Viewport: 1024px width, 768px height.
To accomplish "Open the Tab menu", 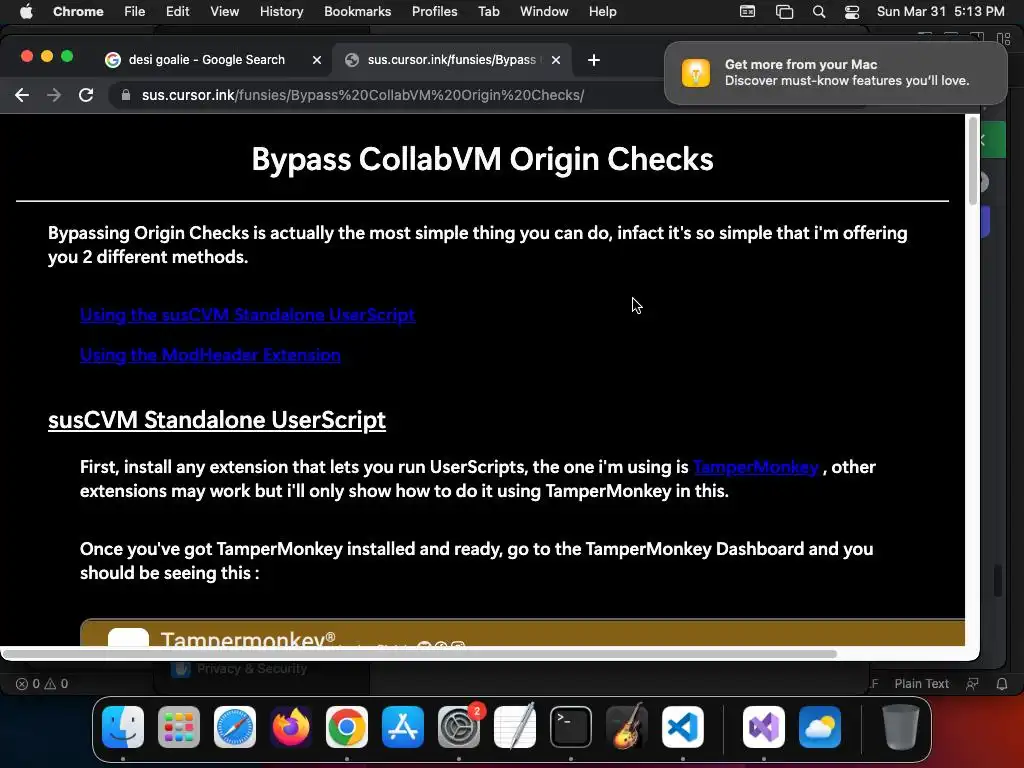I will click(488, 12).
